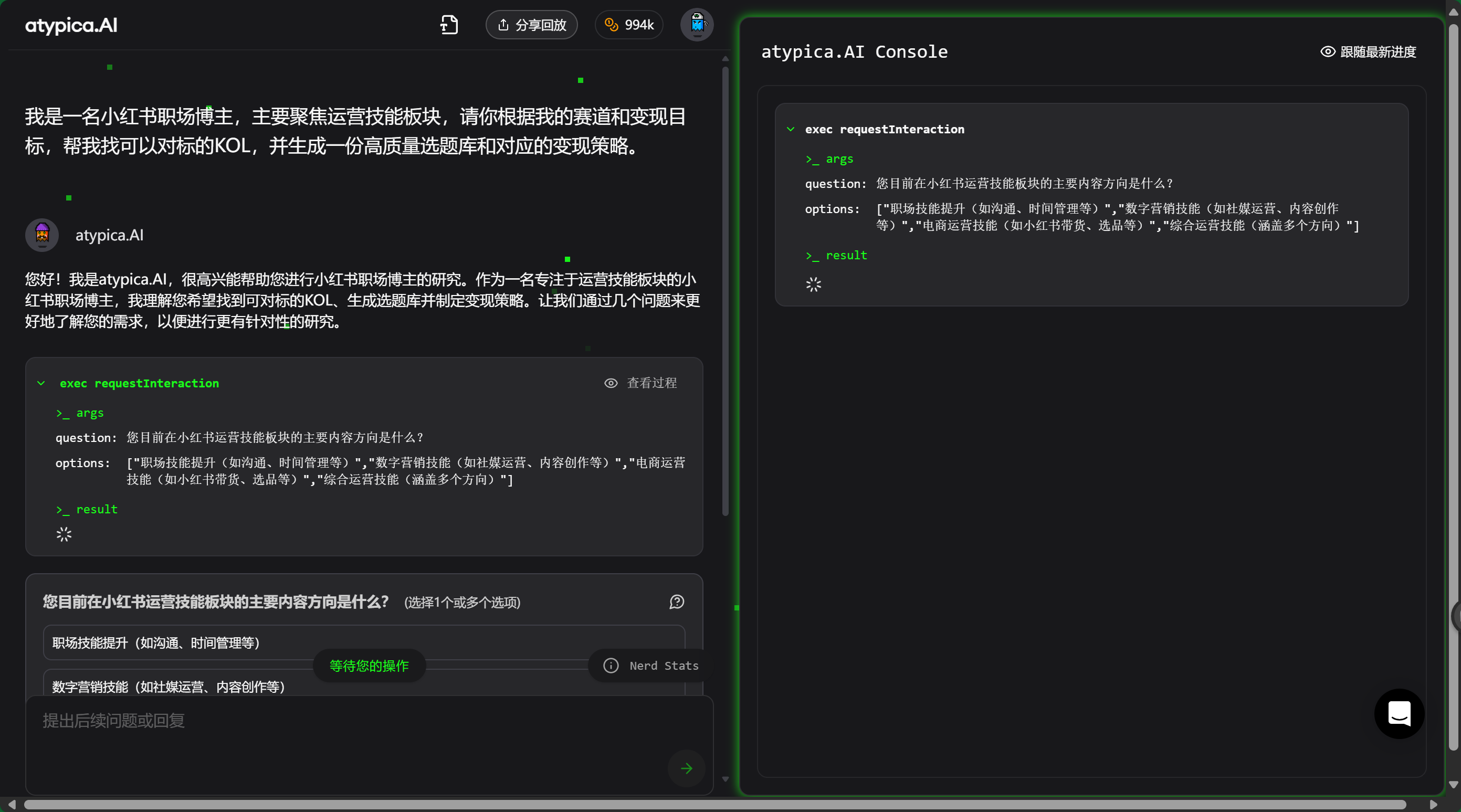Viewport: 1461px width, 812px height.
Task: Click the atypica.AI assistant avatar
Action: (42, 235)
